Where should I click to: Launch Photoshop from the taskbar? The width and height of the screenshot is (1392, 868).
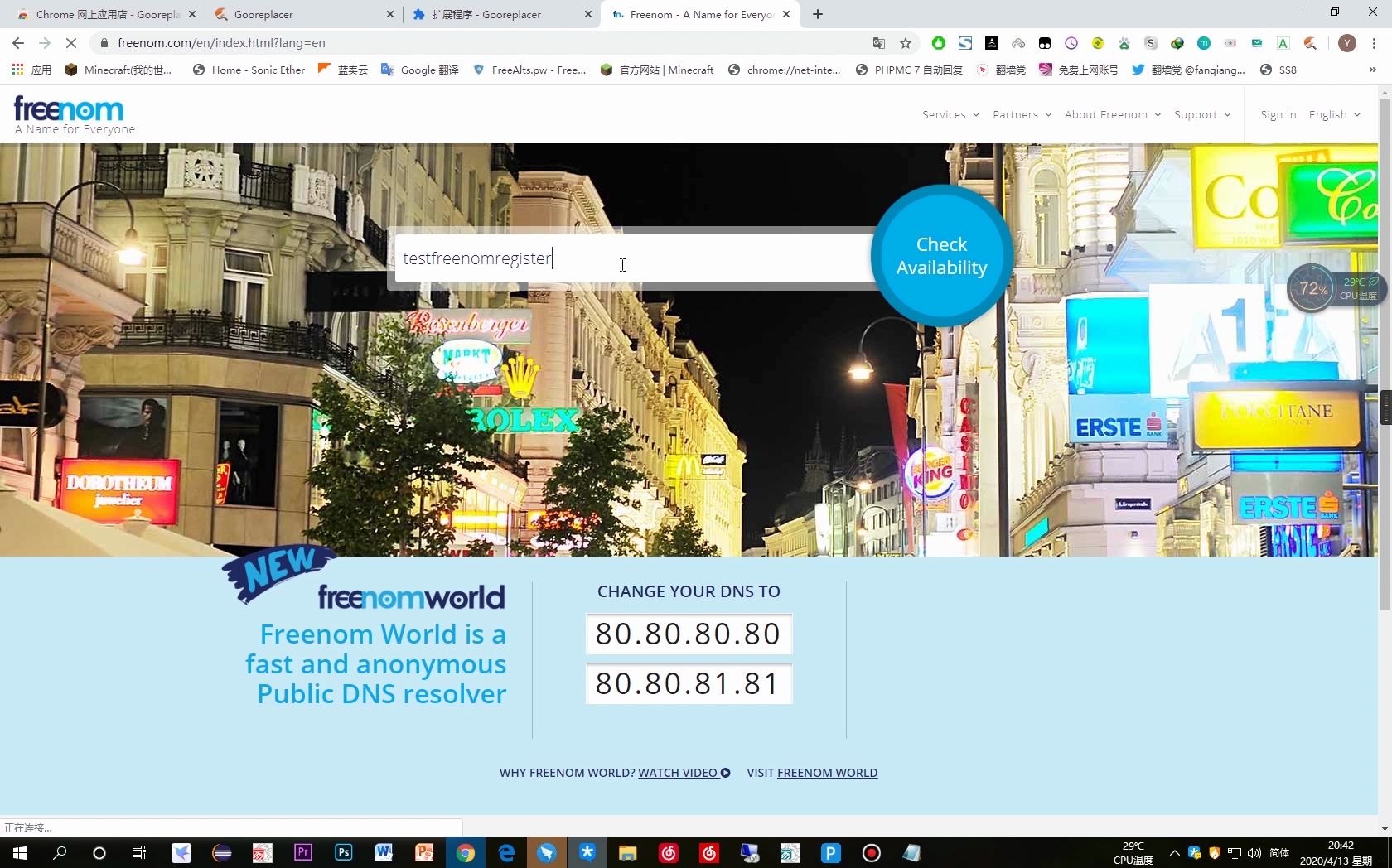(x=343, y=853)
